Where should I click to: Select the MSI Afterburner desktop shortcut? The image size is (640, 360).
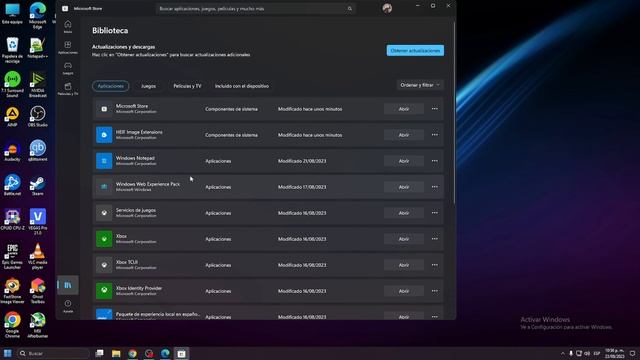38,325
